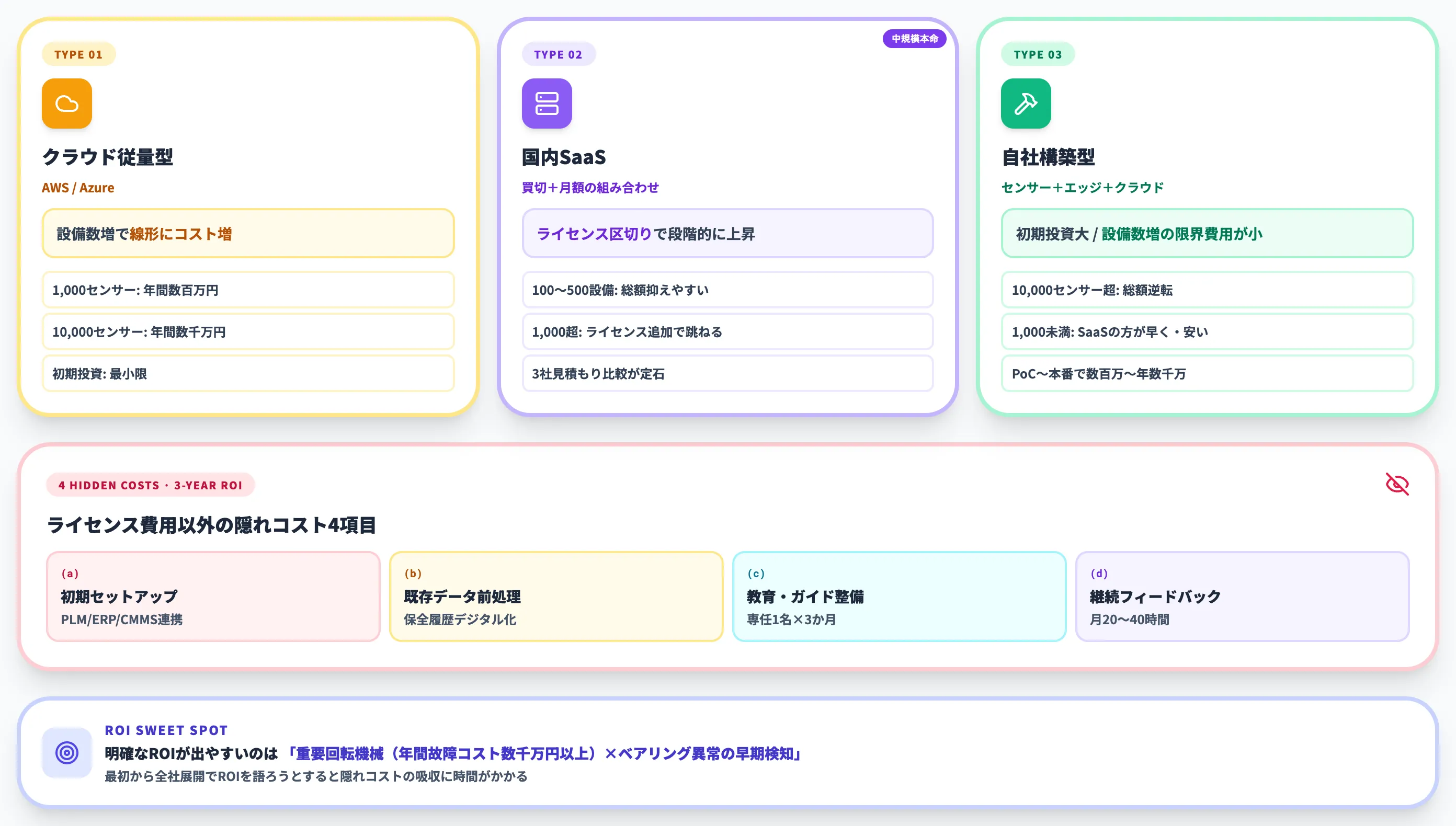
Task: Click the 国内SaaS heading
Action: (x=564, y=157)
